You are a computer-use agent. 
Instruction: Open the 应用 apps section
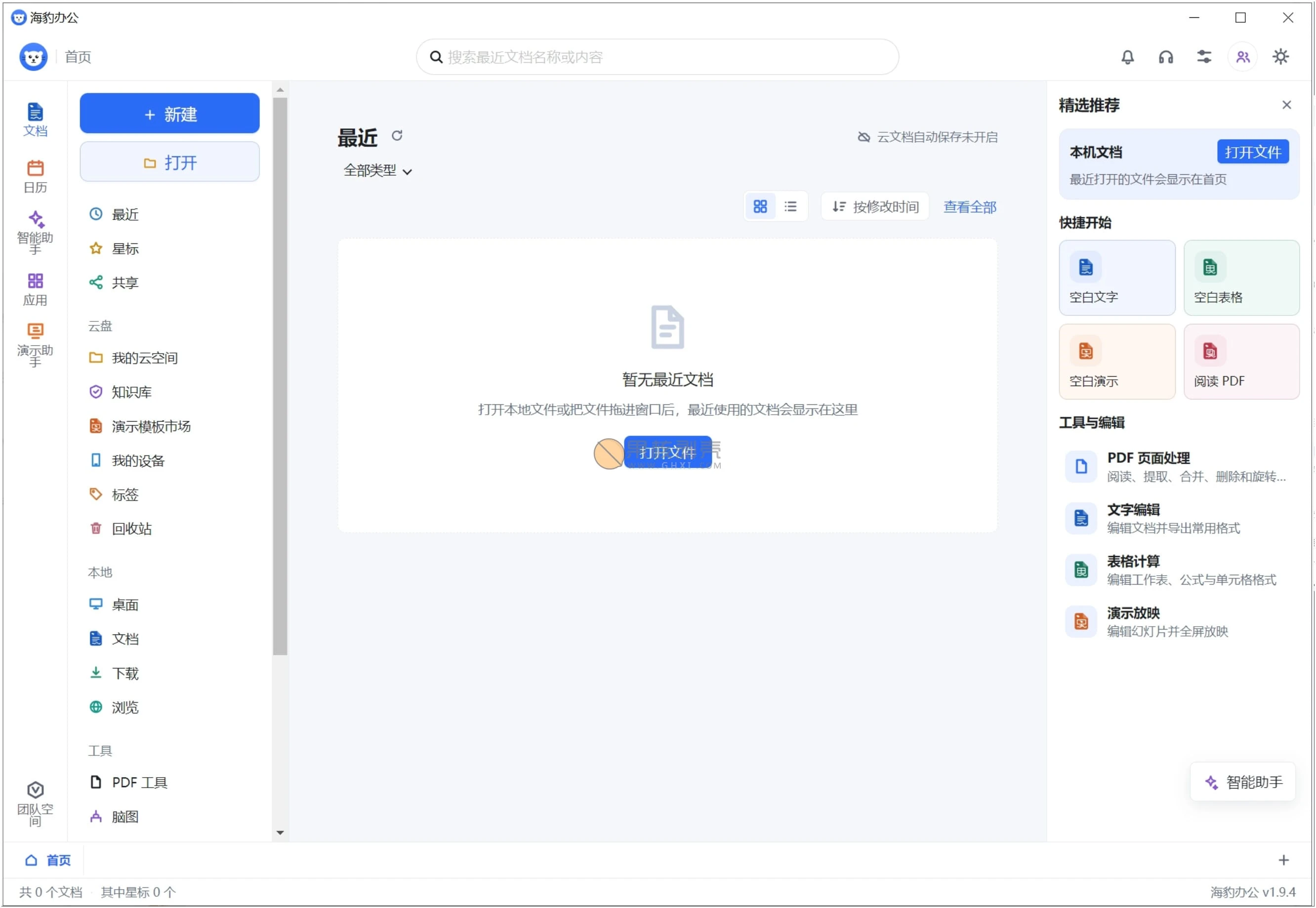click(x=35, y=289)
